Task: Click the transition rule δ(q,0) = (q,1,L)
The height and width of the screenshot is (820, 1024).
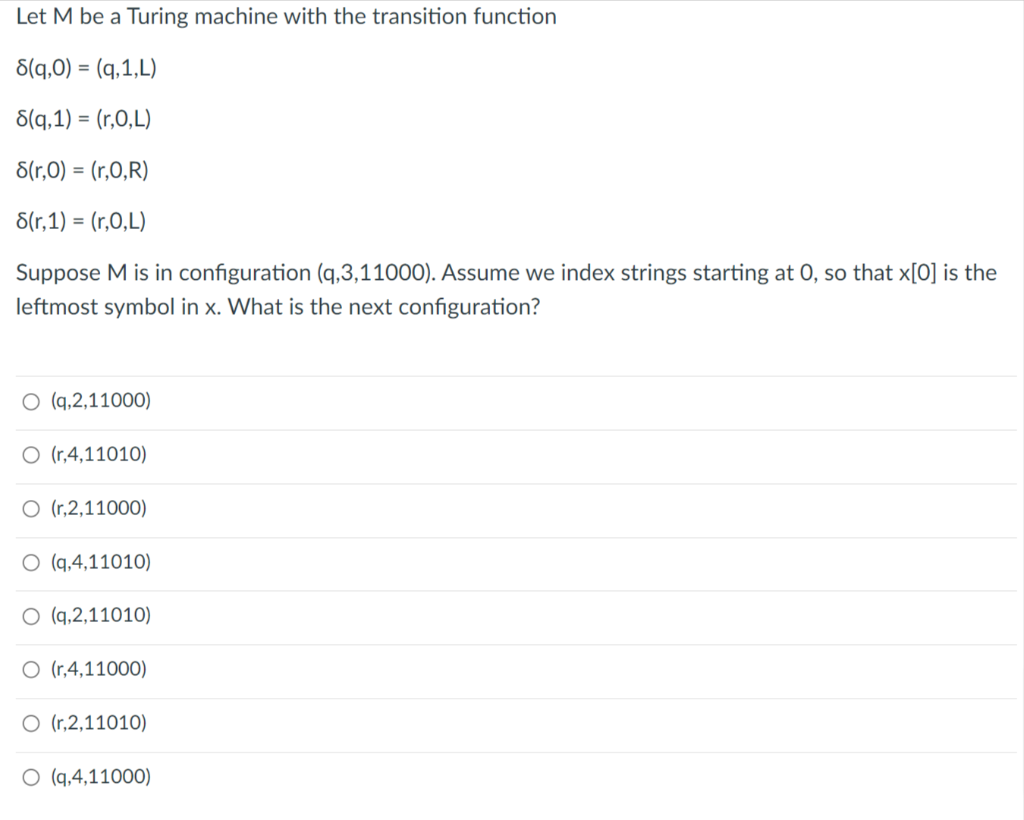Action: click(86, 68)
